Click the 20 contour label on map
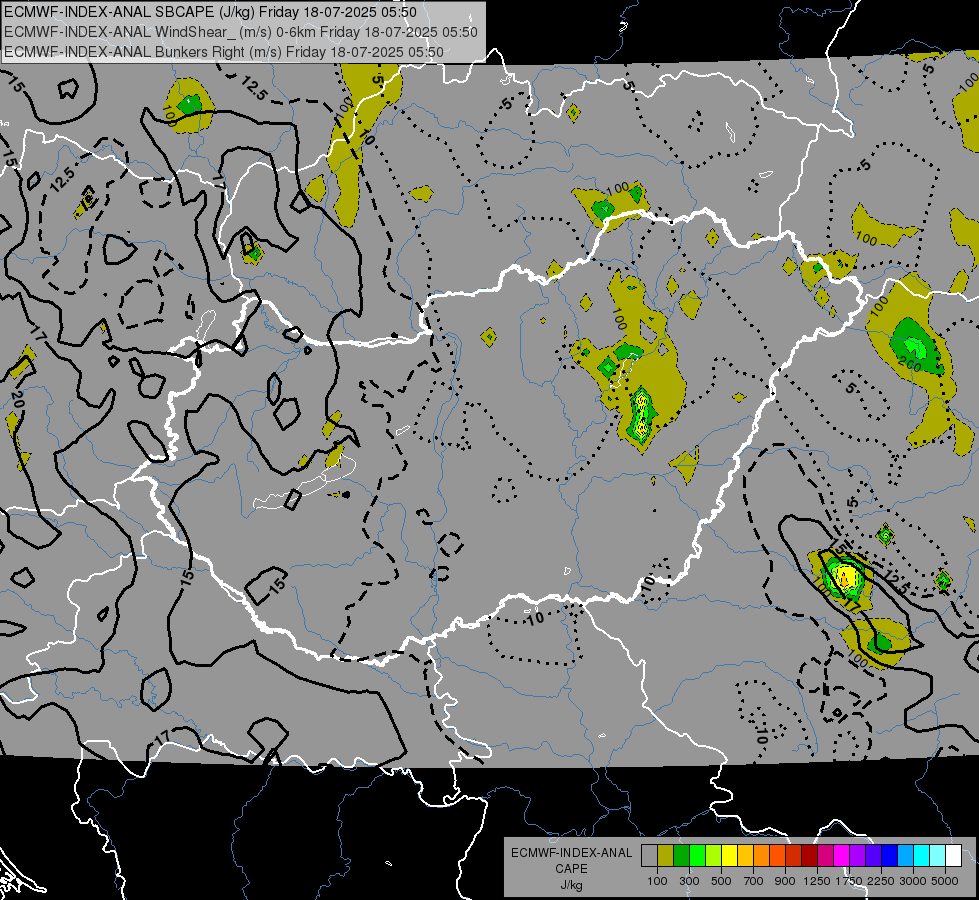Image resolution: width=979 pixels, height=900 pixels. (16, 400)
